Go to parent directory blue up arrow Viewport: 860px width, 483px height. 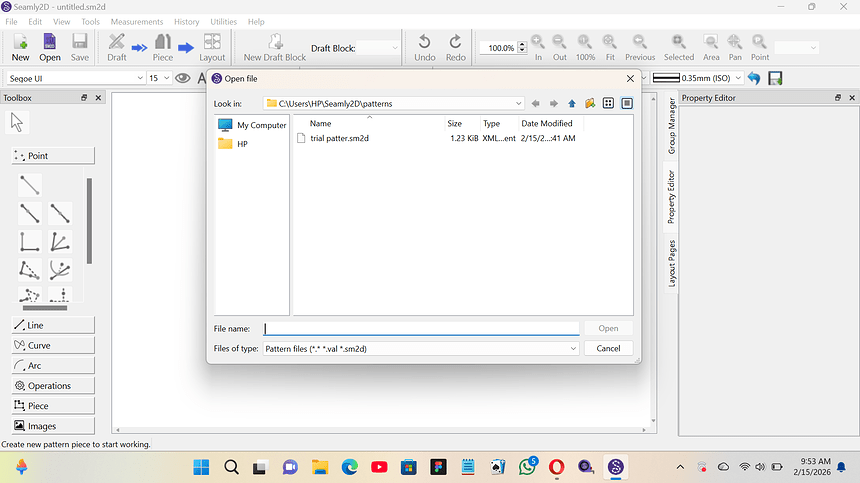[572, 104]
